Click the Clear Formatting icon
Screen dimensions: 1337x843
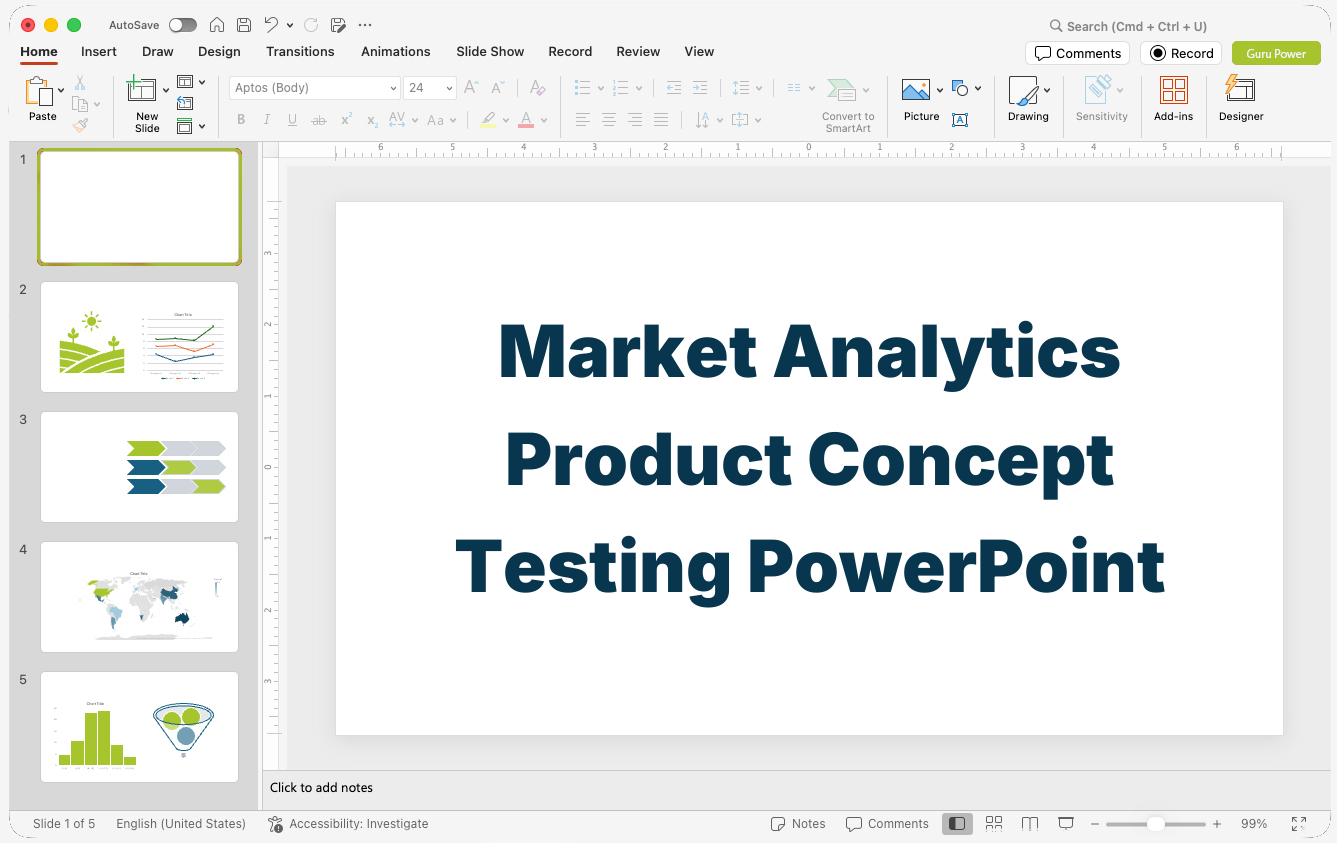coord(537,88)
